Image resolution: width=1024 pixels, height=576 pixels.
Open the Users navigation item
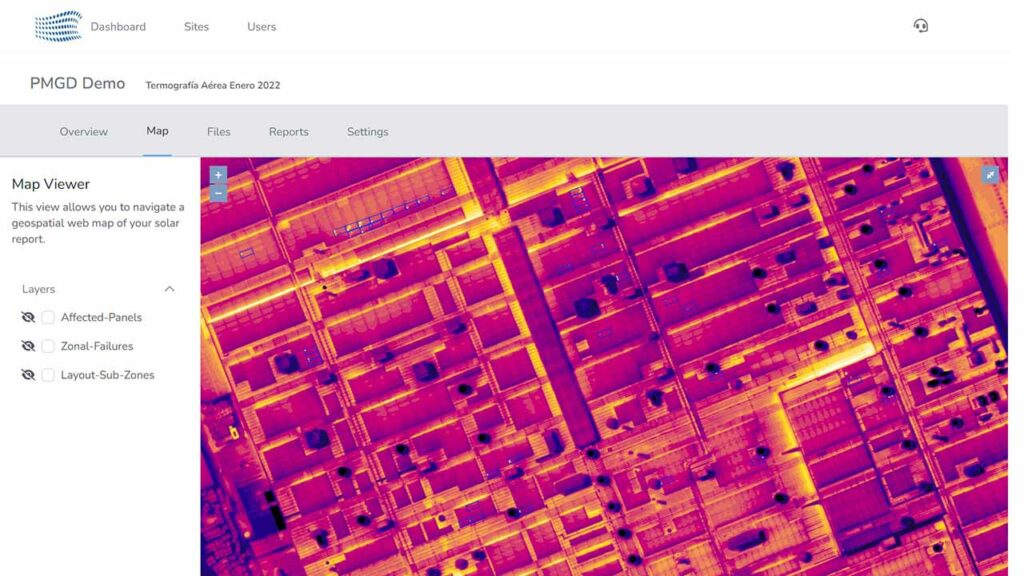(x=261, y=26)
